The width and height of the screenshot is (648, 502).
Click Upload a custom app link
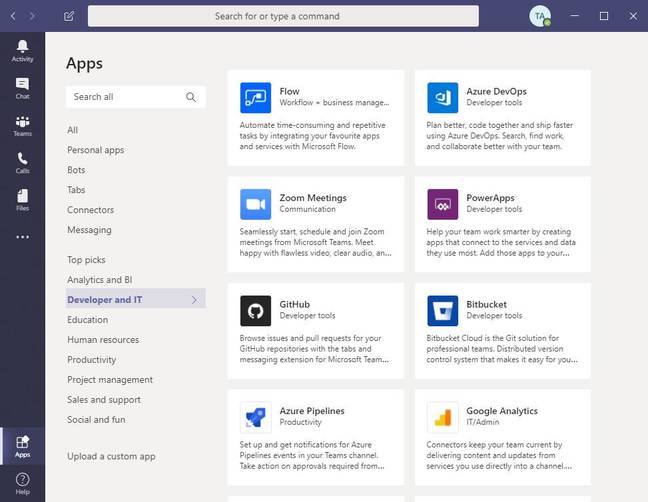click(x=111, y=457)
